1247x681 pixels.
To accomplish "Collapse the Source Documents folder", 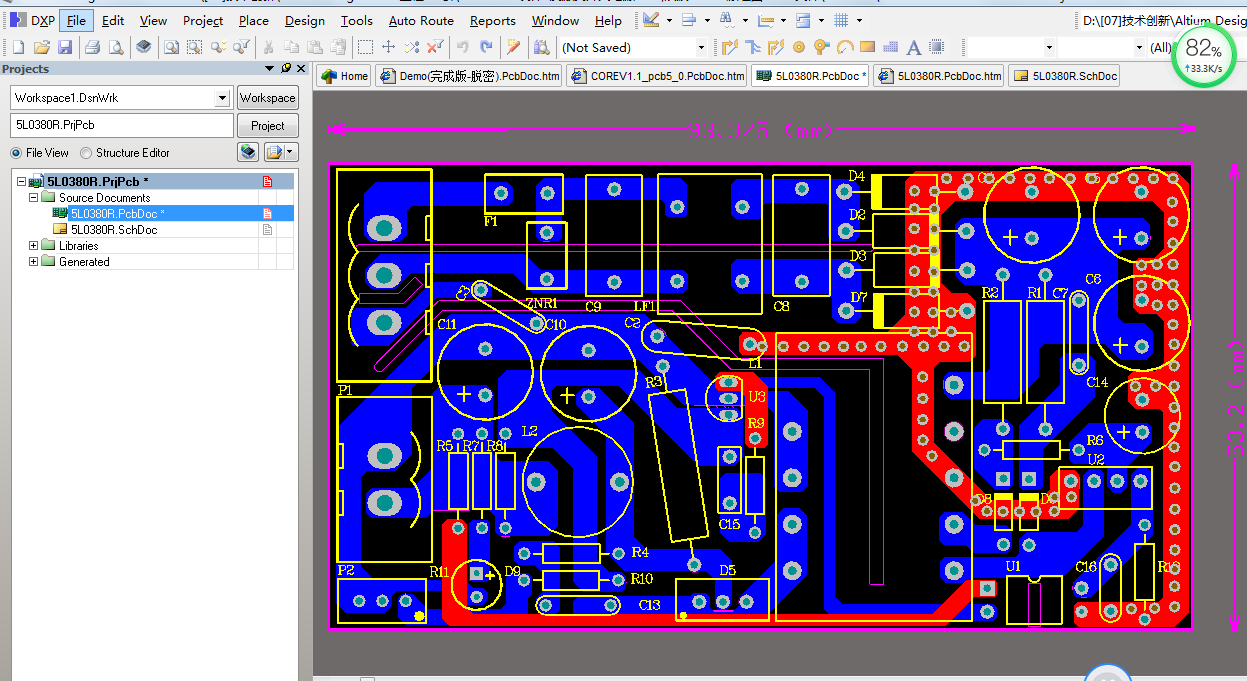I will coord(33,198).
